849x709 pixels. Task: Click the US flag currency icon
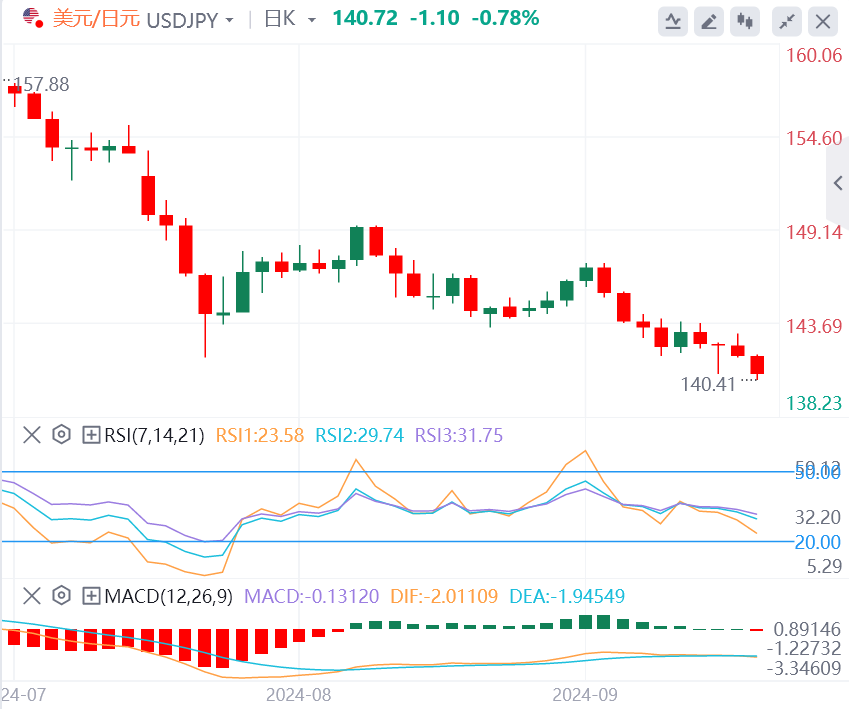32,18
